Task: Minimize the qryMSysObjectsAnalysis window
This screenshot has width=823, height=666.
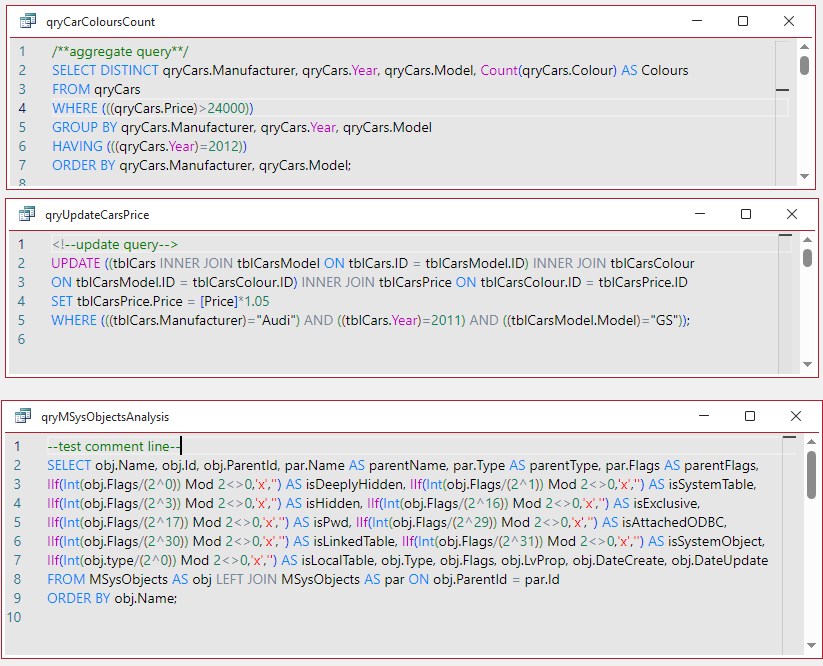Action: 704,416
